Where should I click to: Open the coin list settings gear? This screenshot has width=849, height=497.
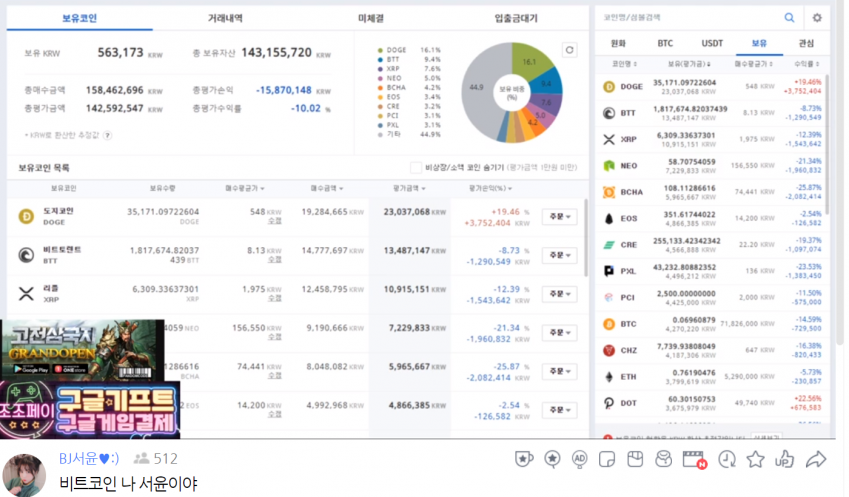tap(817, 18)
